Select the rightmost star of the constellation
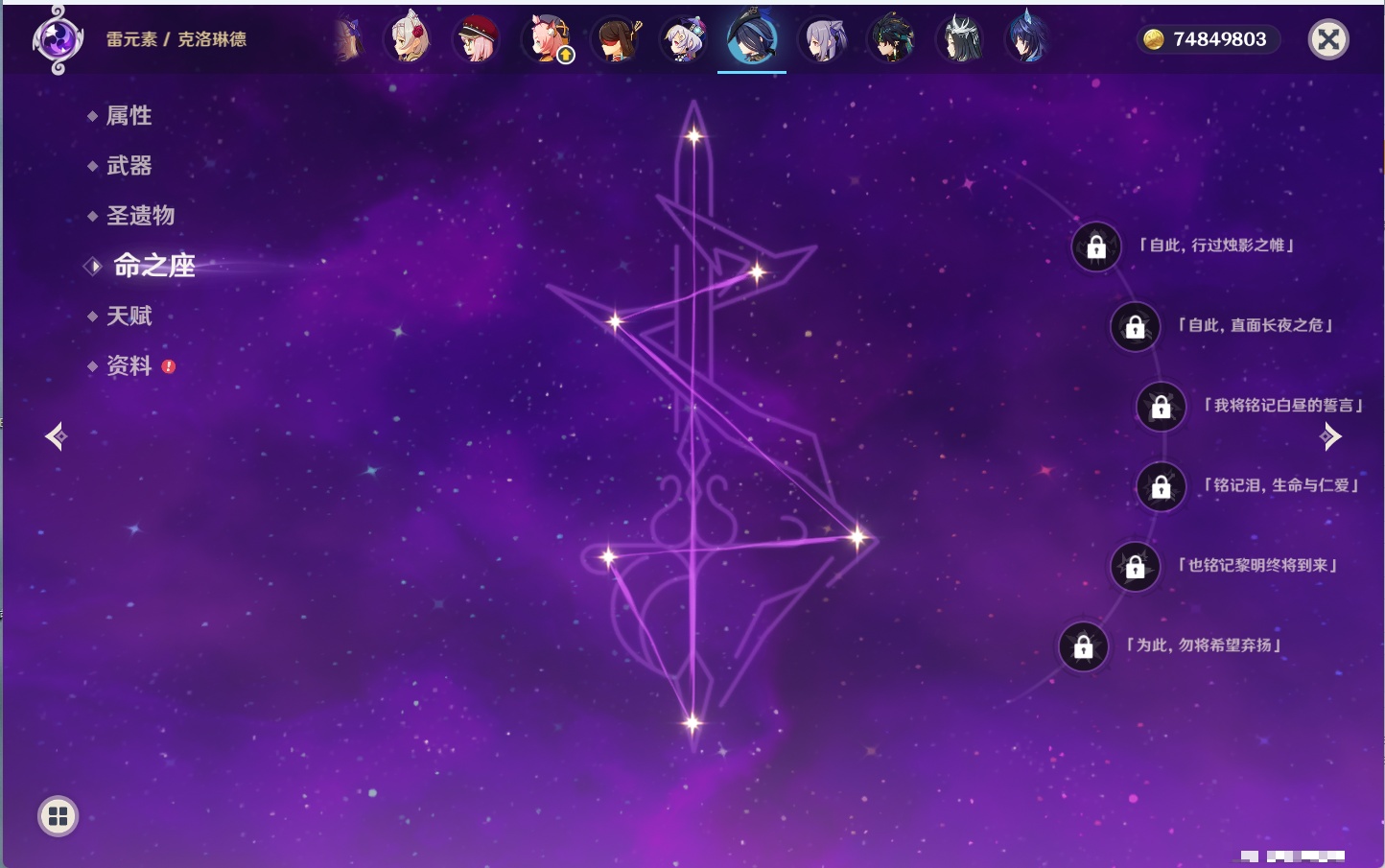The height and width of the screenshot is (868, 1385). (x=857, y=537)
